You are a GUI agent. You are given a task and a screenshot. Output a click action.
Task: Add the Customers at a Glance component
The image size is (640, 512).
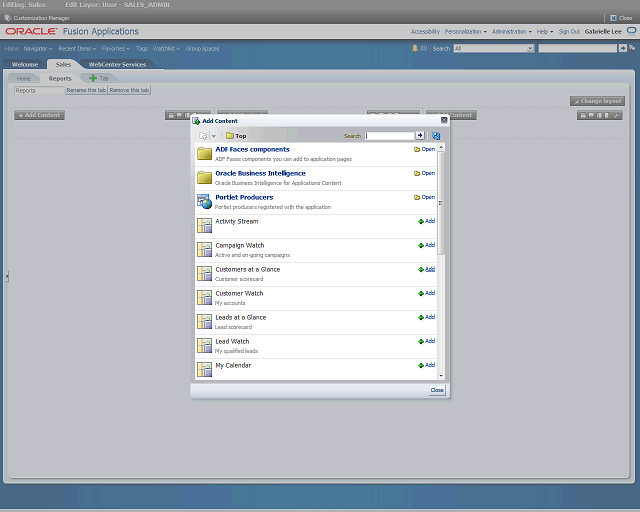427,269
